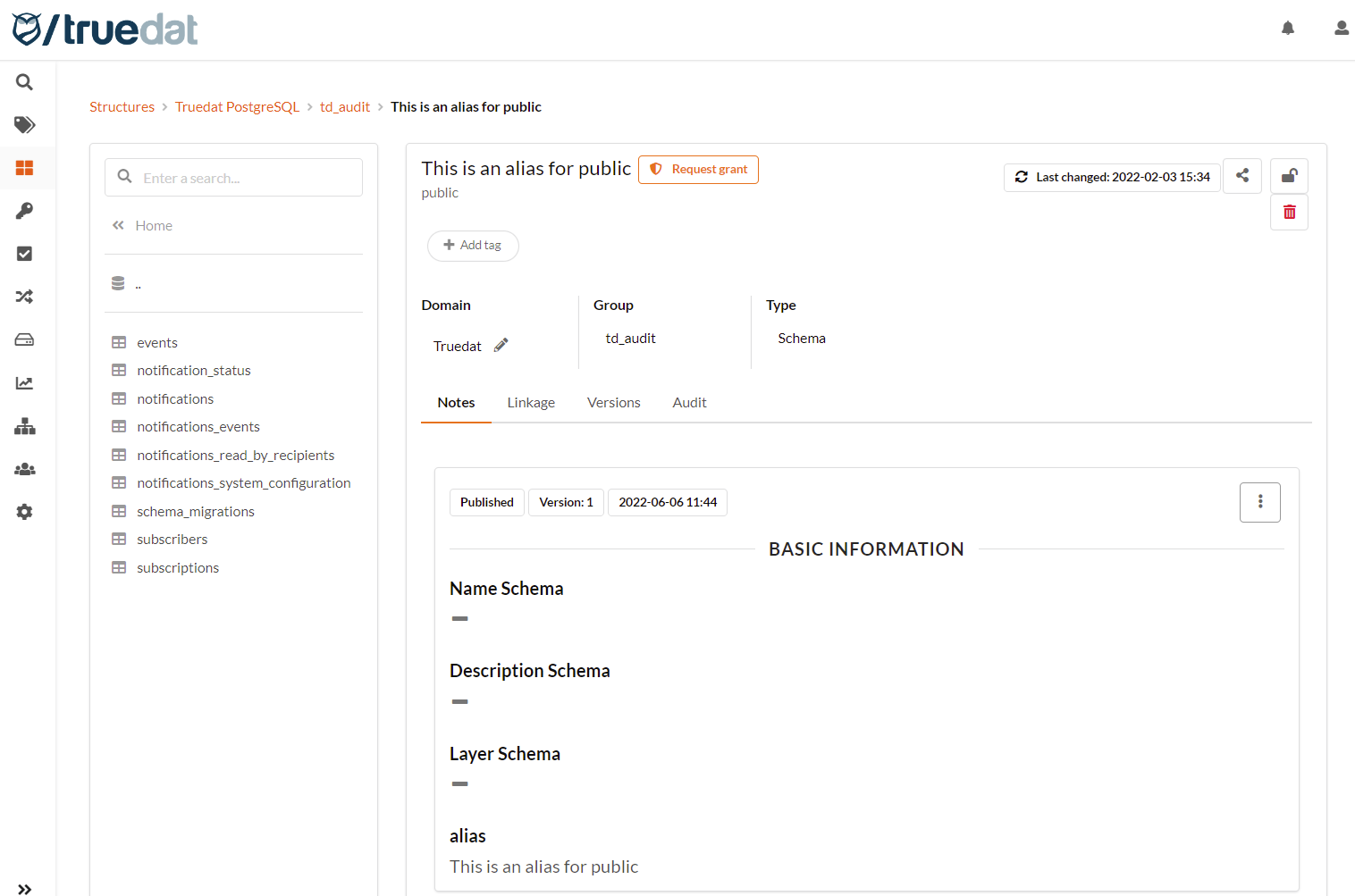The image size is (1355, 896).
Task: Open notifications via the bell icon
Action: point(1288,28)
